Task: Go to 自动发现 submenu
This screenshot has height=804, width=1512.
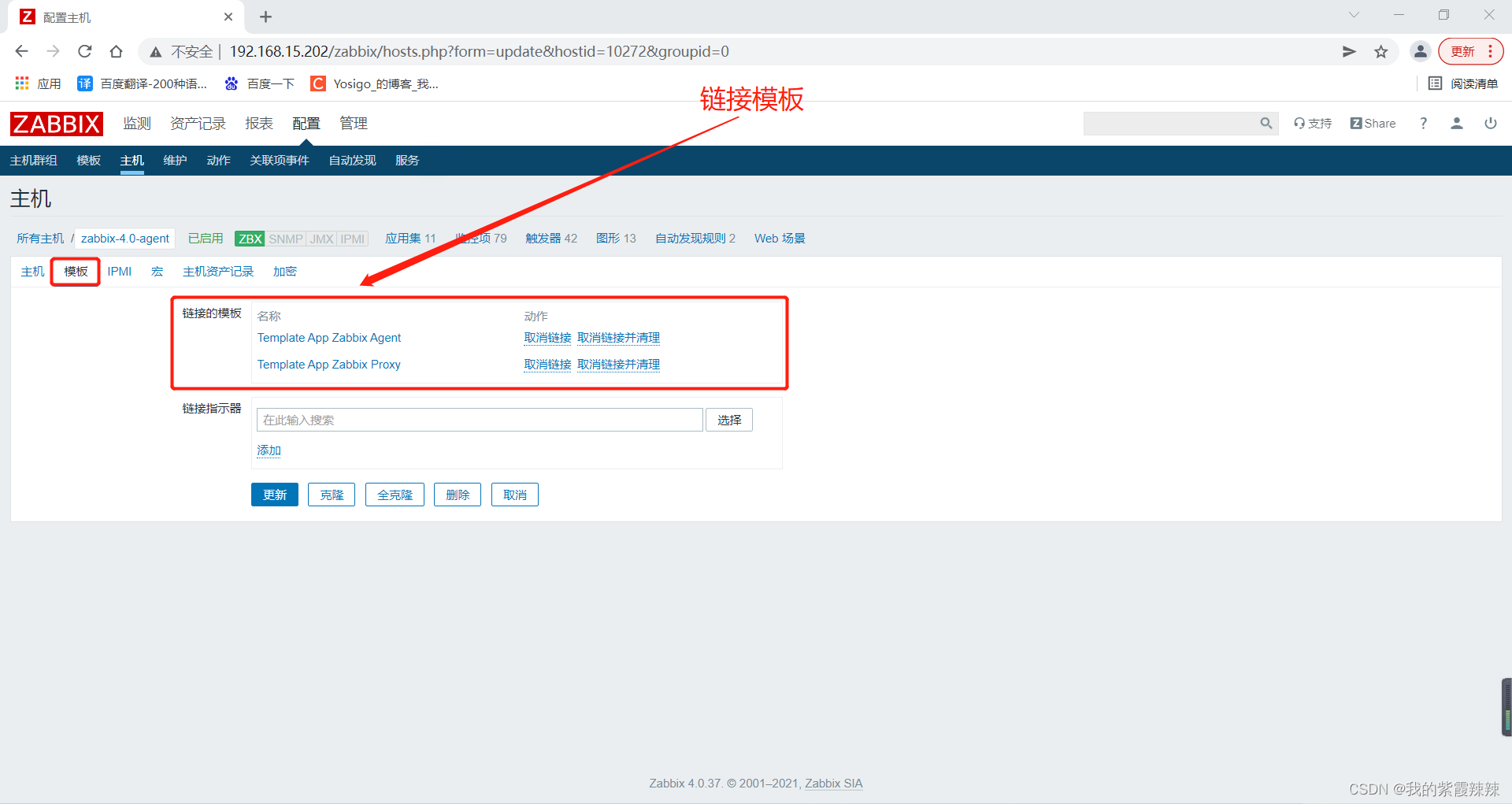Action: [x=352, y=161]
